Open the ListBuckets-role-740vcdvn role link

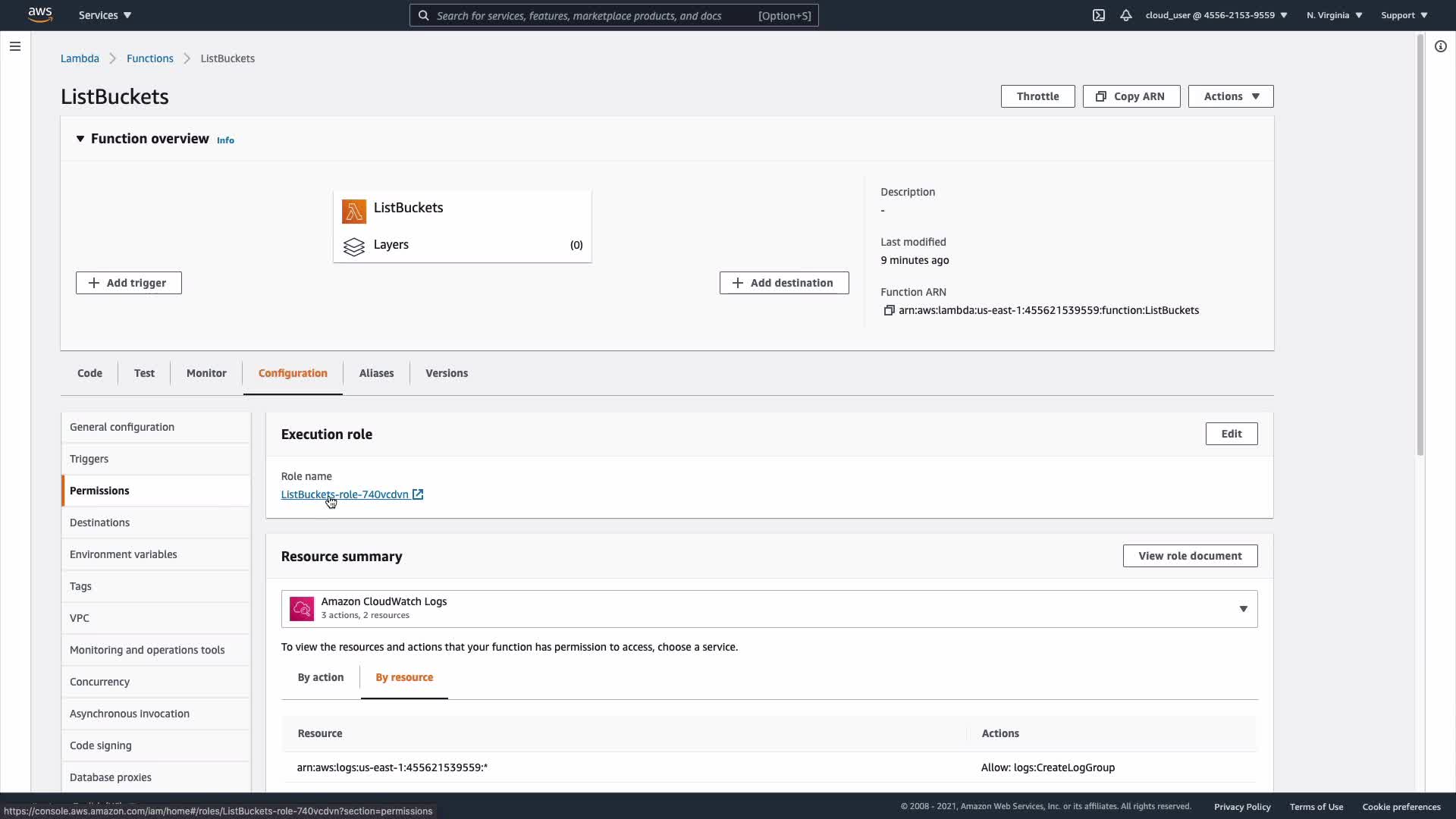click(x=345, y=494)
